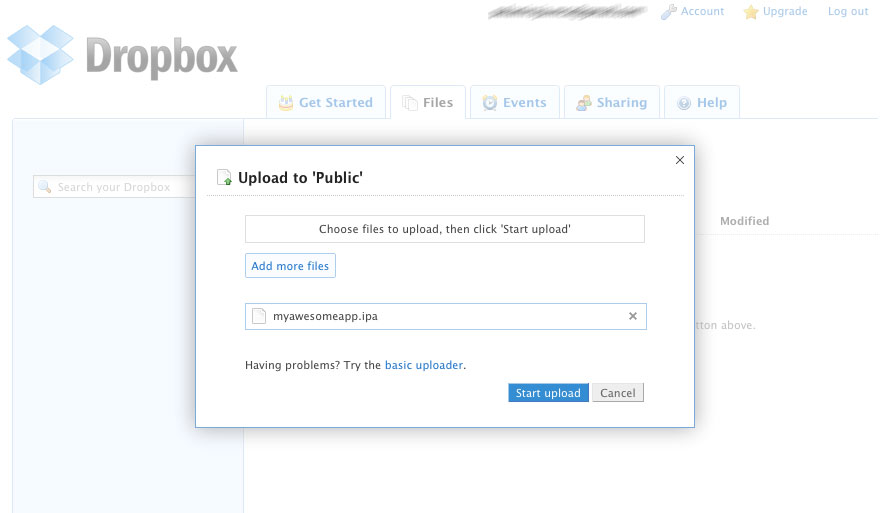
Task: Switch to the Files tab
Action: pos(428,102)
